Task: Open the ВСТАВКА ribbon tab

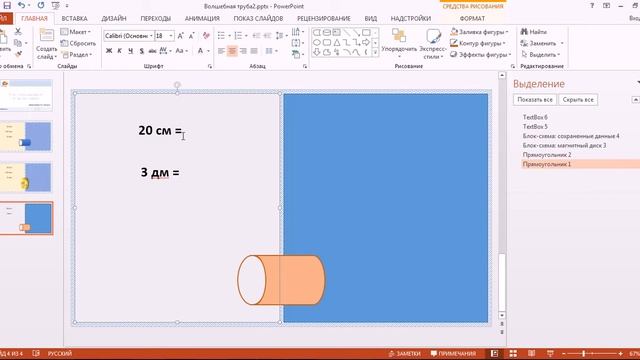Action: click(74, 18)
